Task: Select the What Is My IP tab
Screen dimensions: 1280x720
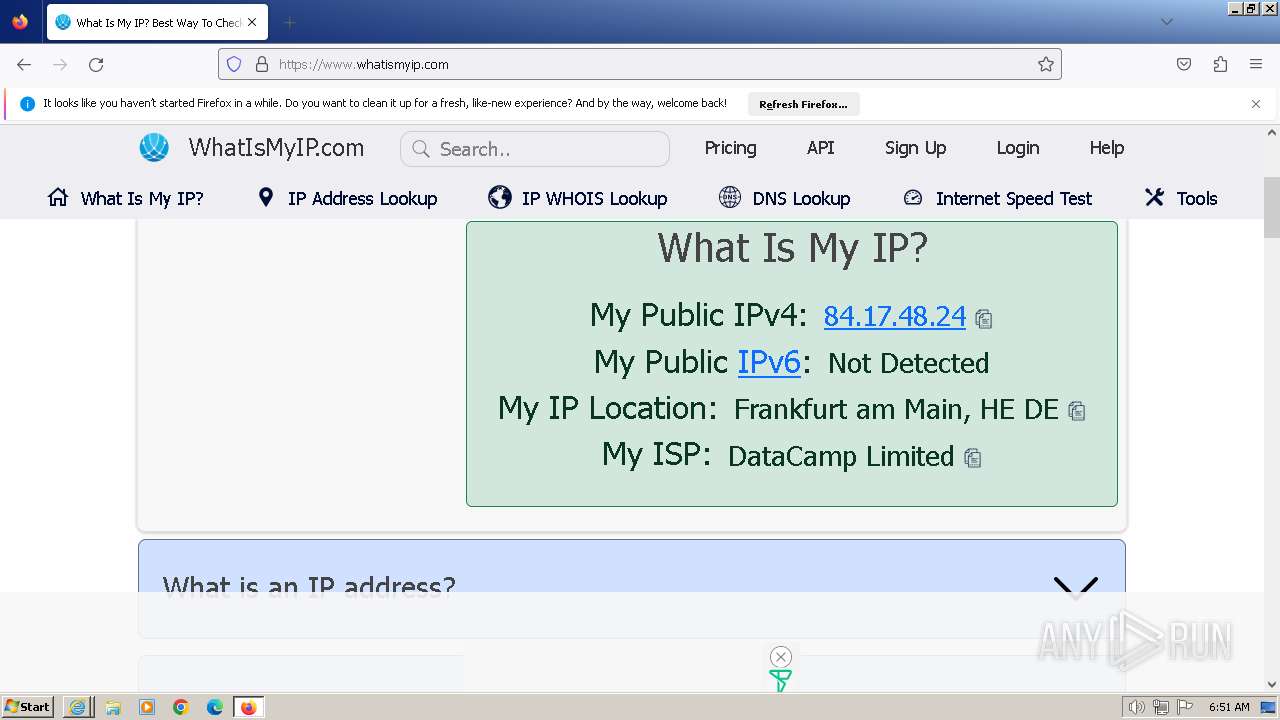Action: click(157, 22)
